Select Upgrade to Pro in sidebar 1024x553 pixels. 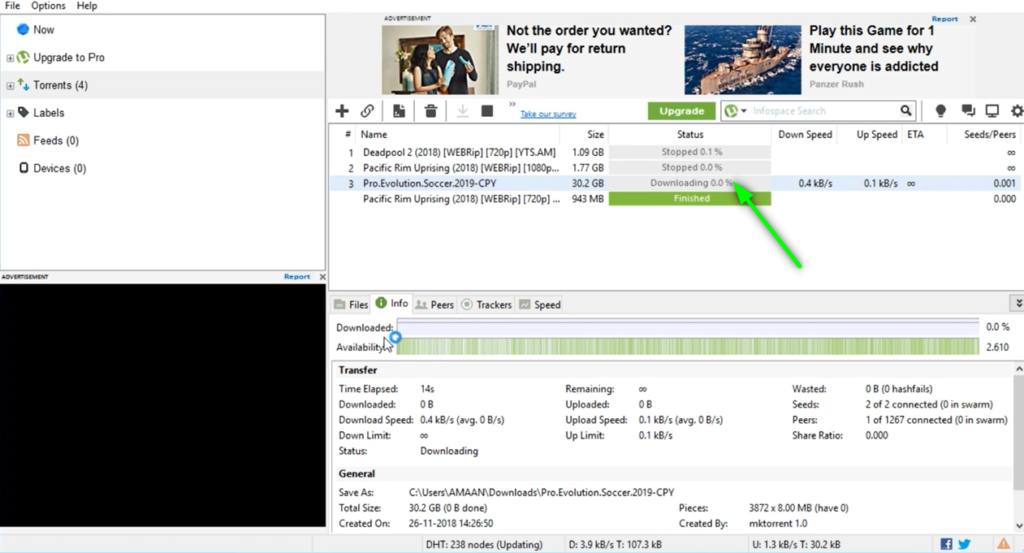[69, 57]
